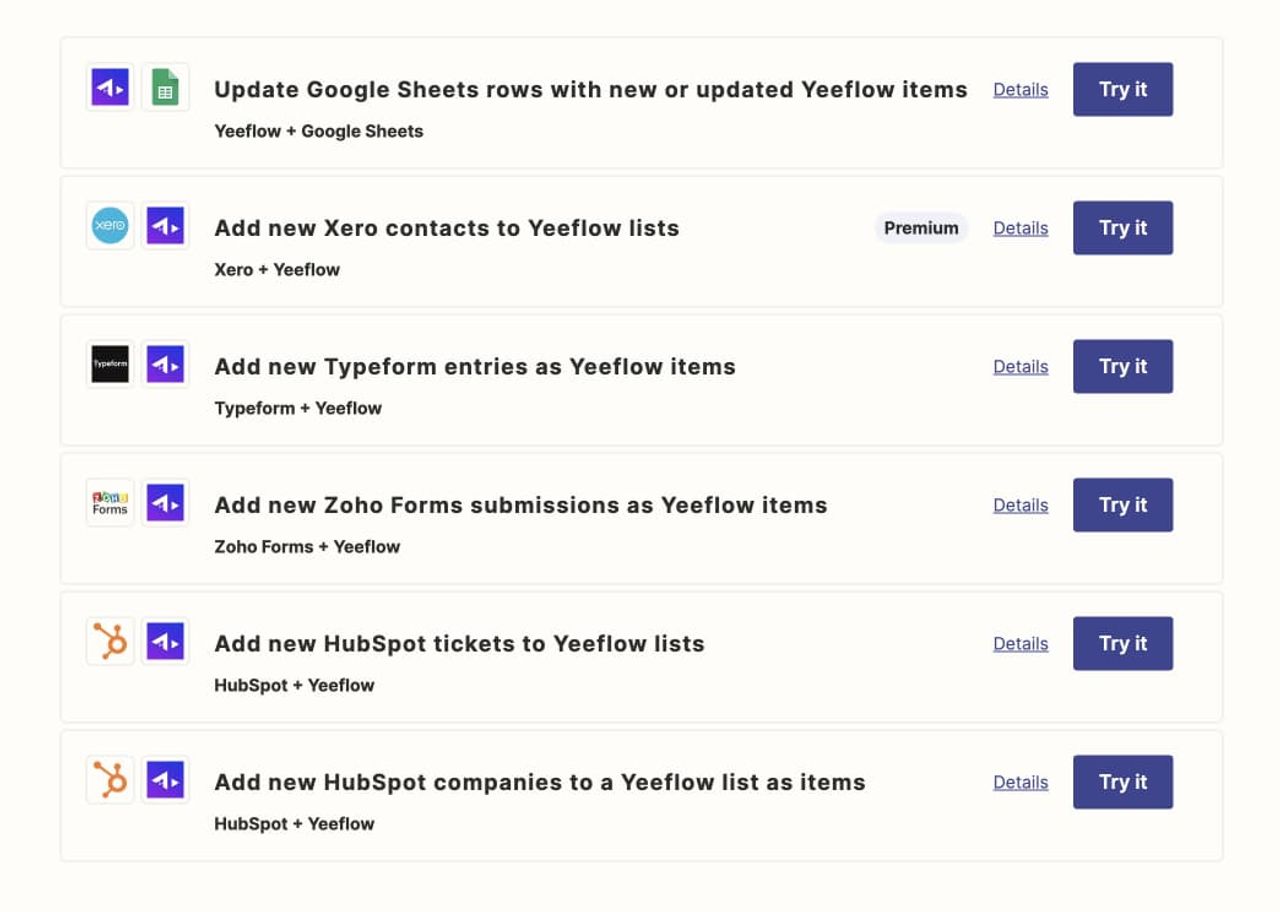Click the Typeform logo icon

[x=110, y=364]
